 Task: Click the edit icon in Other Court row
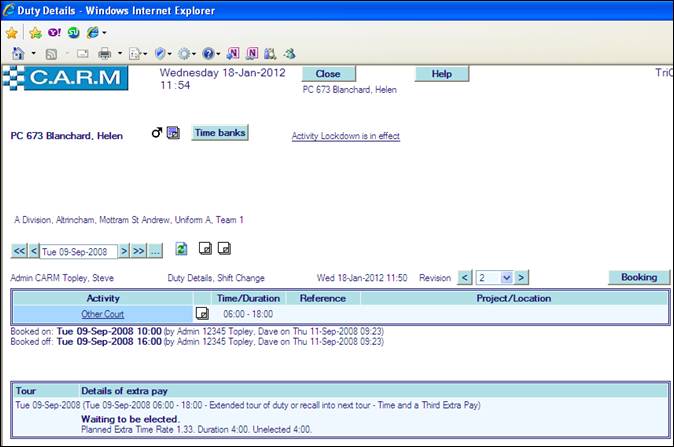201,314
